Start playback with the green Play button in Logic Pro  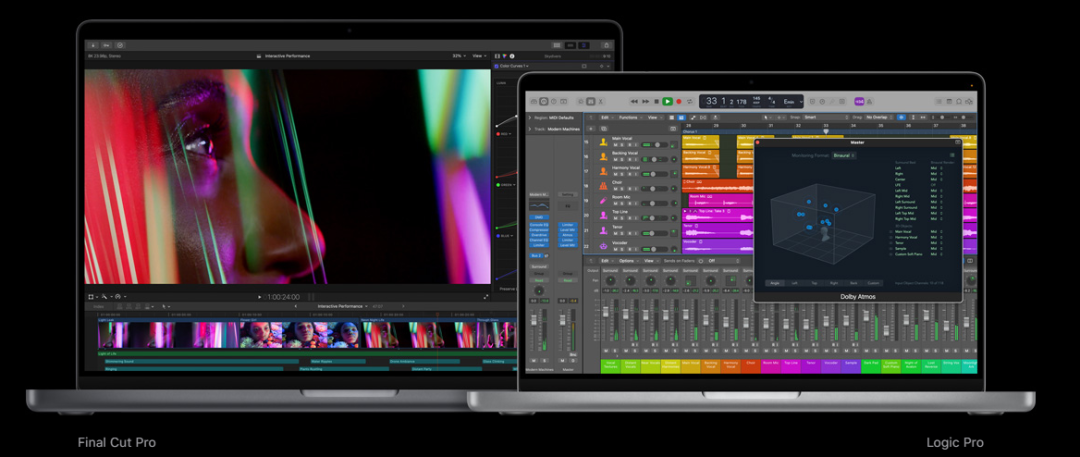click(x=667, y=101)
